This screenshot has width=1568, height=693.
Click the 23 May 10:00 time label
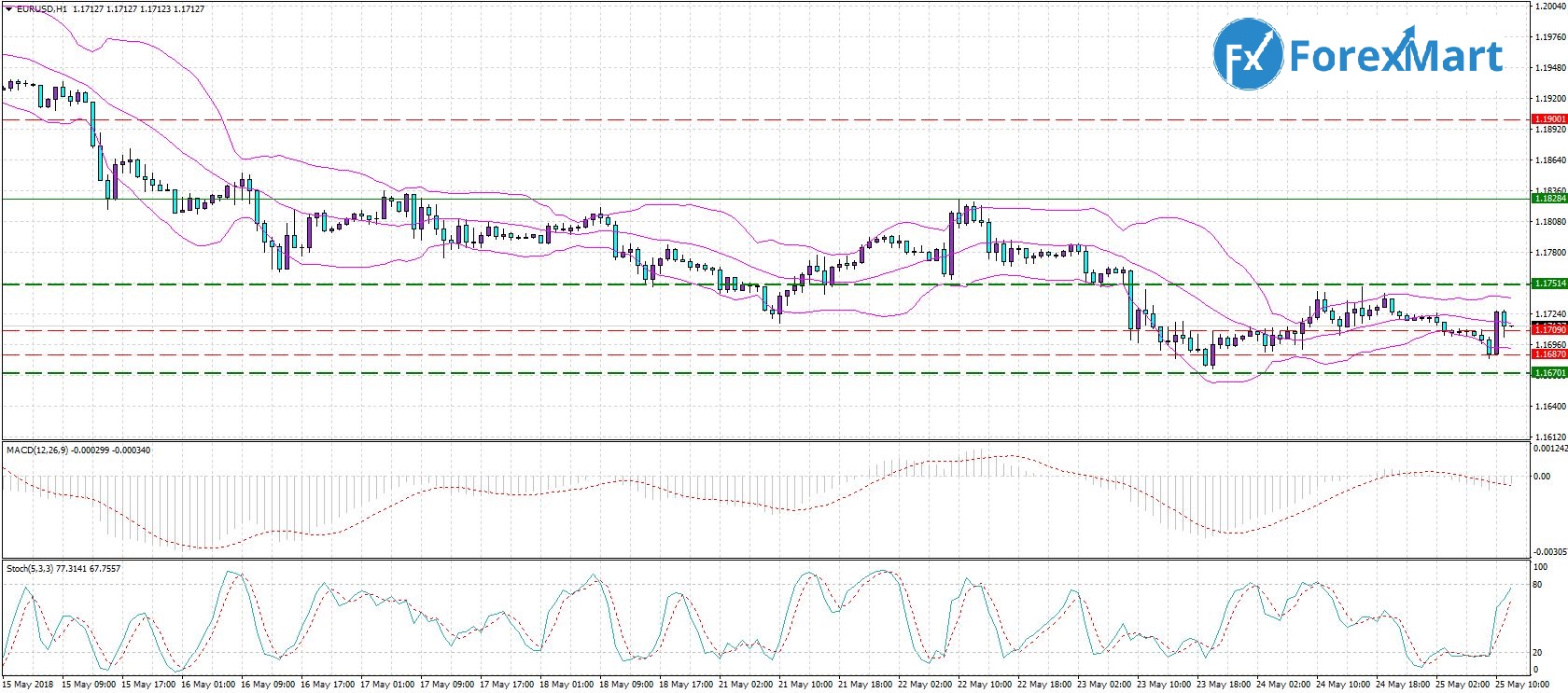(1162, 686)
